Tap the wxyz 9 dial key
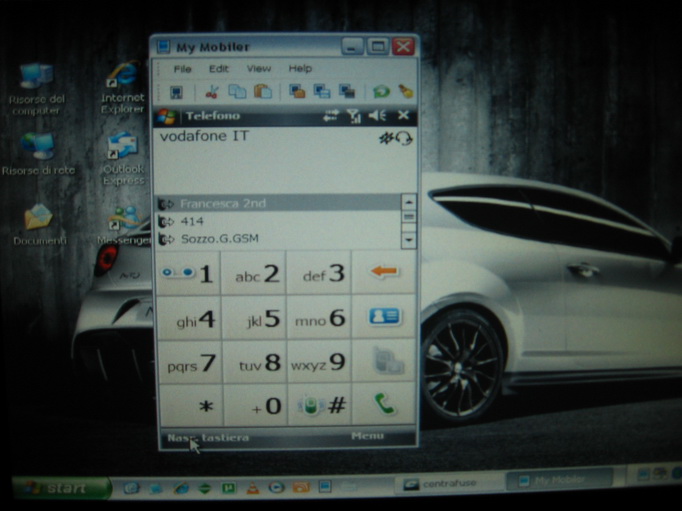Image resolution: width=682 pixels, height=511 pixels. tap(319, 362)
